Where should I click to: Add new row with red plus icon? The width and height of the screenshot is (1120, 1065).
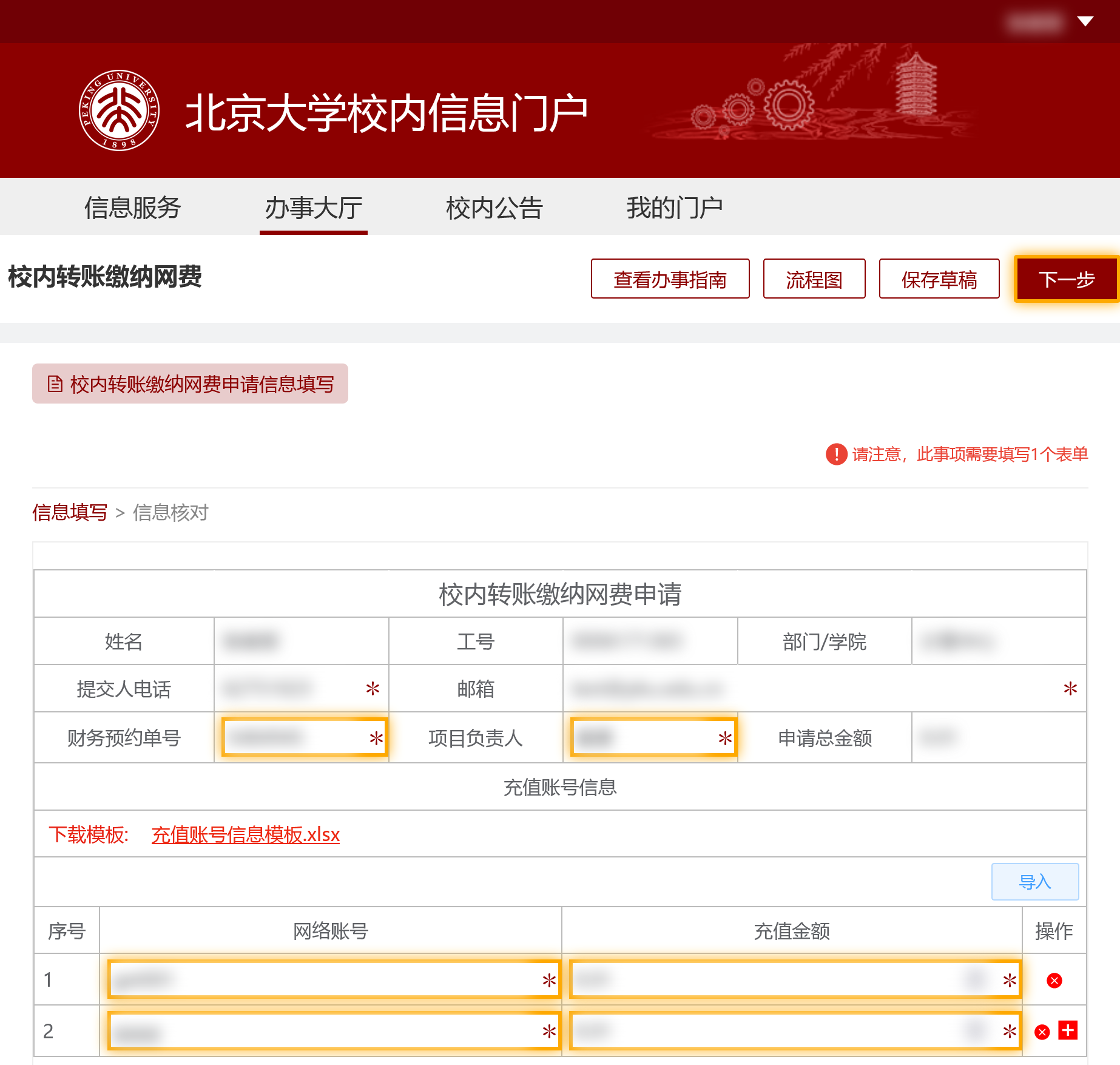click(x=1068, y=1030)
